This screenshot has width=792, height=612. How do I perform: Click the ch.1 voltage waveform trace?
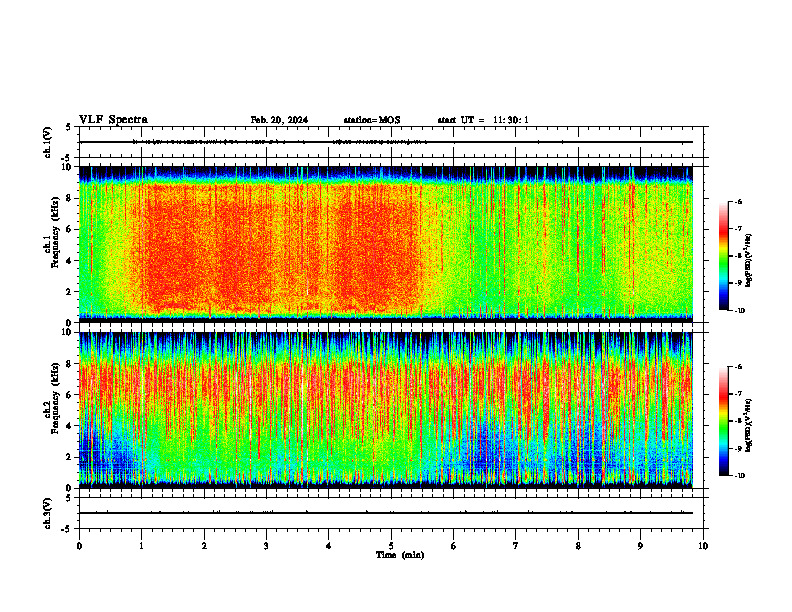(x=386, y=142)
